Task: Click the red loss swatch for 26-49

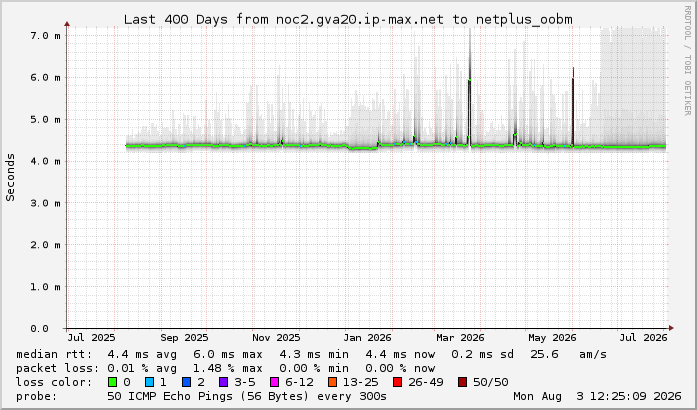Action: pyautogui.click(x=397, y=382)
